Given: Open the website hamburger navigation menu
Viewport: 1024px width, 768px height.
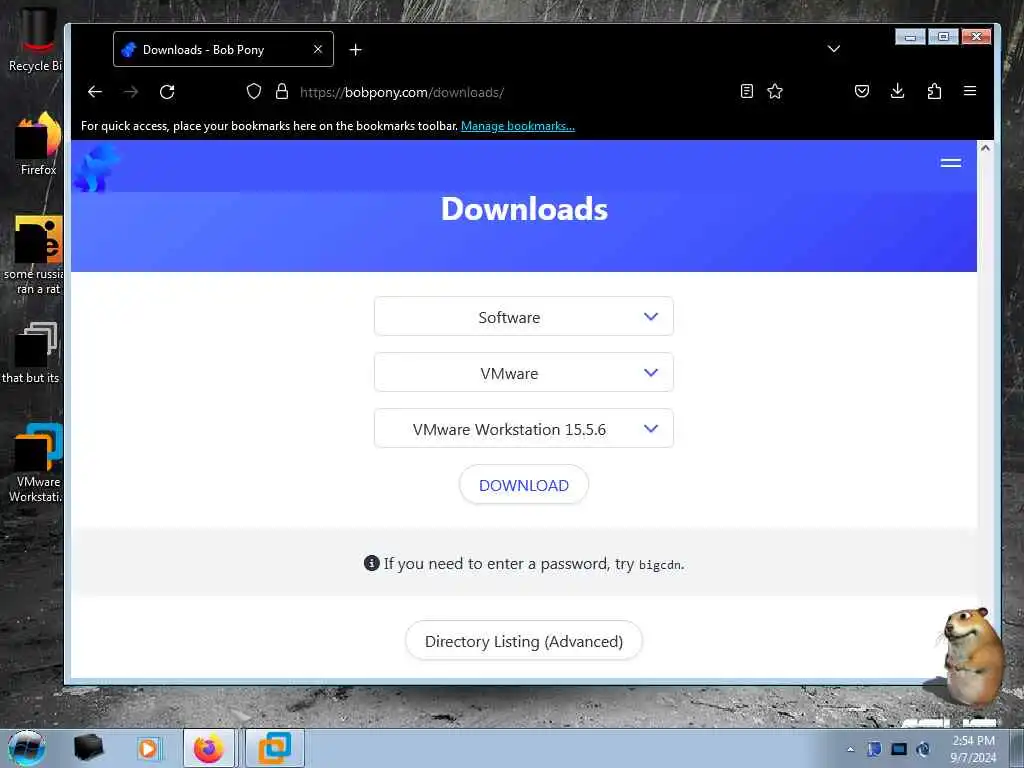Looking at the screenshot, I should 951,163.
